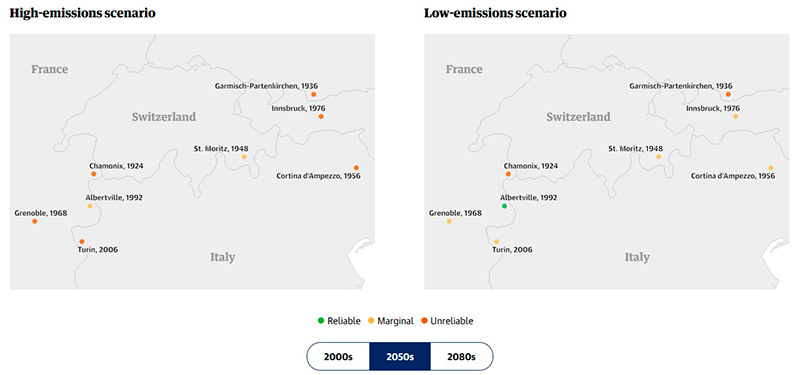The height and width of the screenshot is (375, 800).
Task: Click the Unreliable legend dot
Action: pos(424,321)
